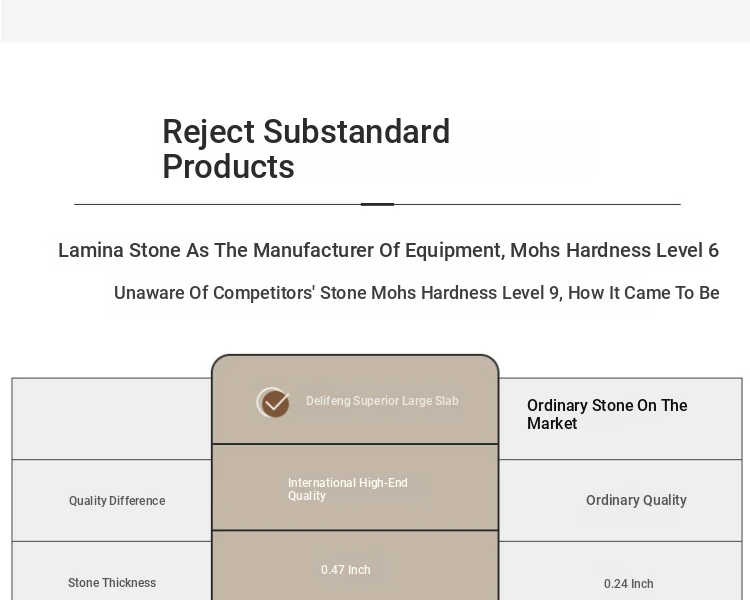This screenshot has width=750, height=600.
Task: Click the "Ordinary Quality" cell
Action: click(x=636, y=500)
